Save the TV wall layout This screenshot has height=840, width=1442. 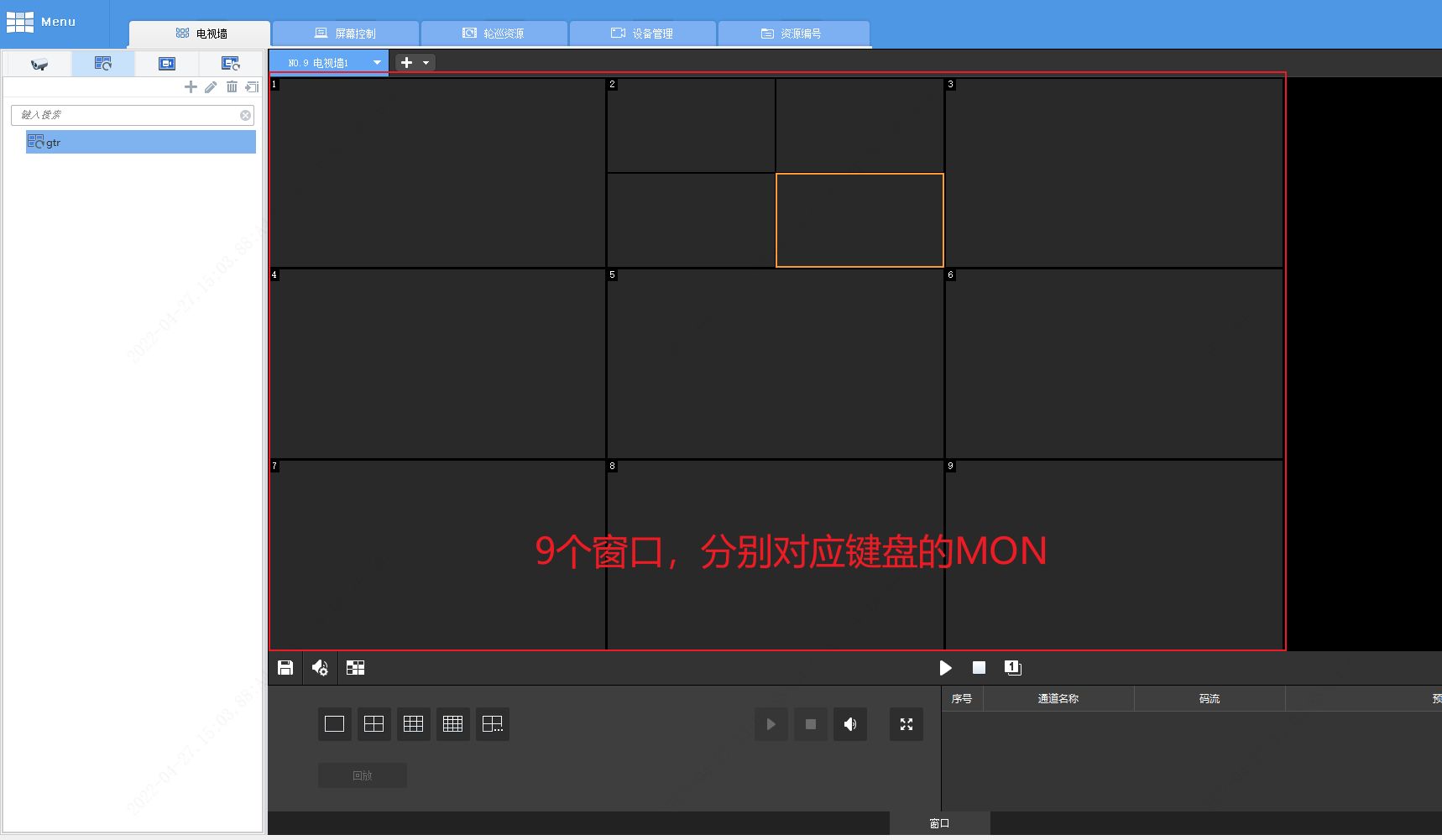coord(285,668)
